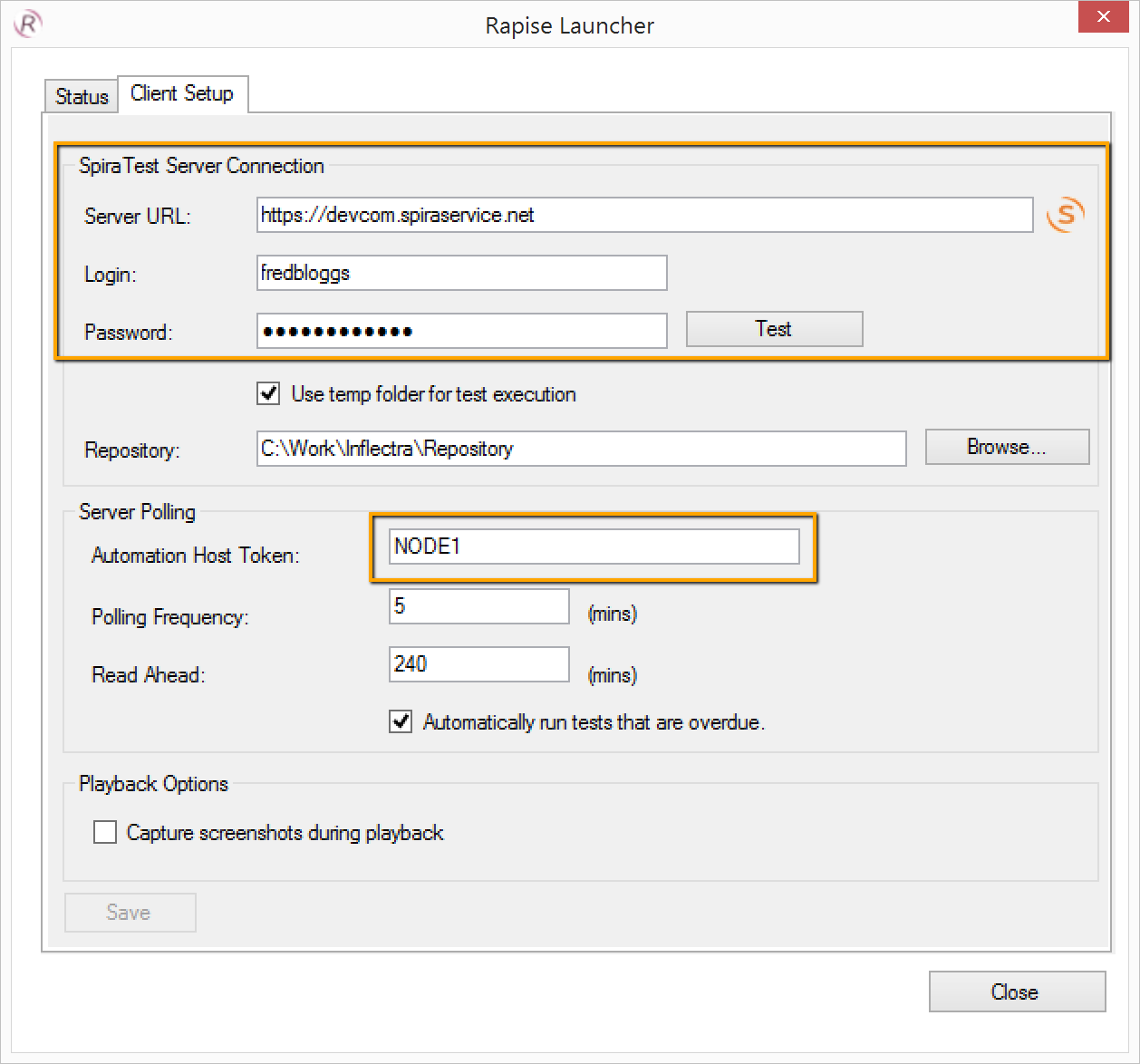
Task: Click the Repository path field
Action: pos(580,449)
